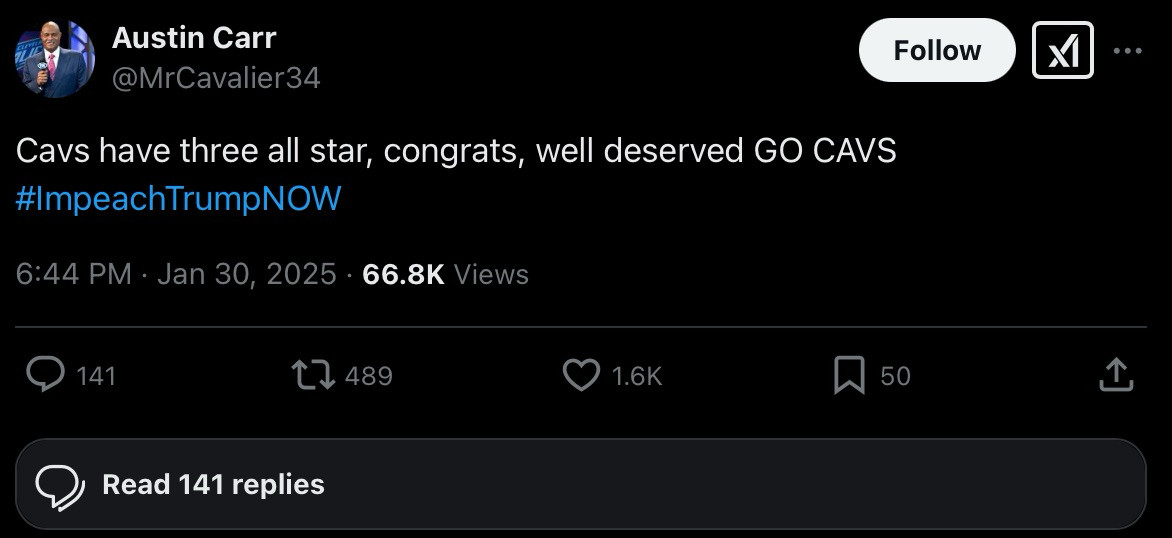Click the Read 141 replies button

click(581, 484)
